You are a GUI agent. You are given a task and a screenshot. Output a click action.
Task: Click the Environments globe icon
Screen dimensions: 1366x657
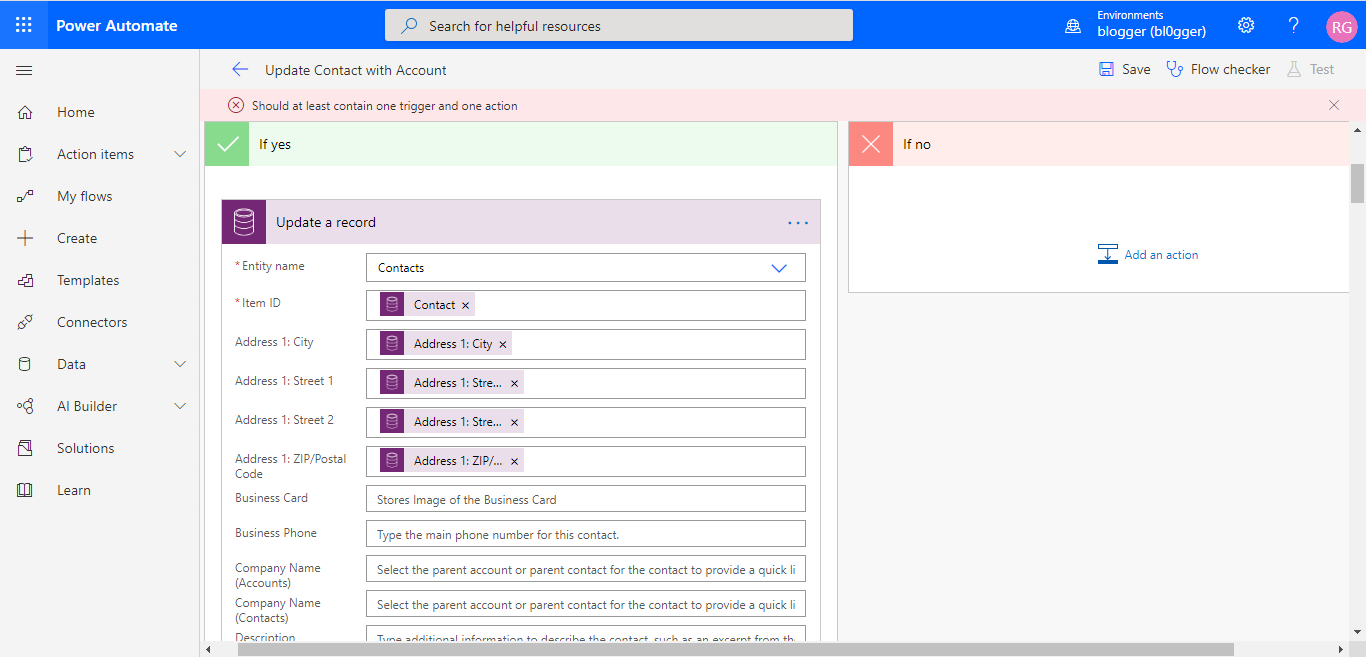click(1073, 25)
